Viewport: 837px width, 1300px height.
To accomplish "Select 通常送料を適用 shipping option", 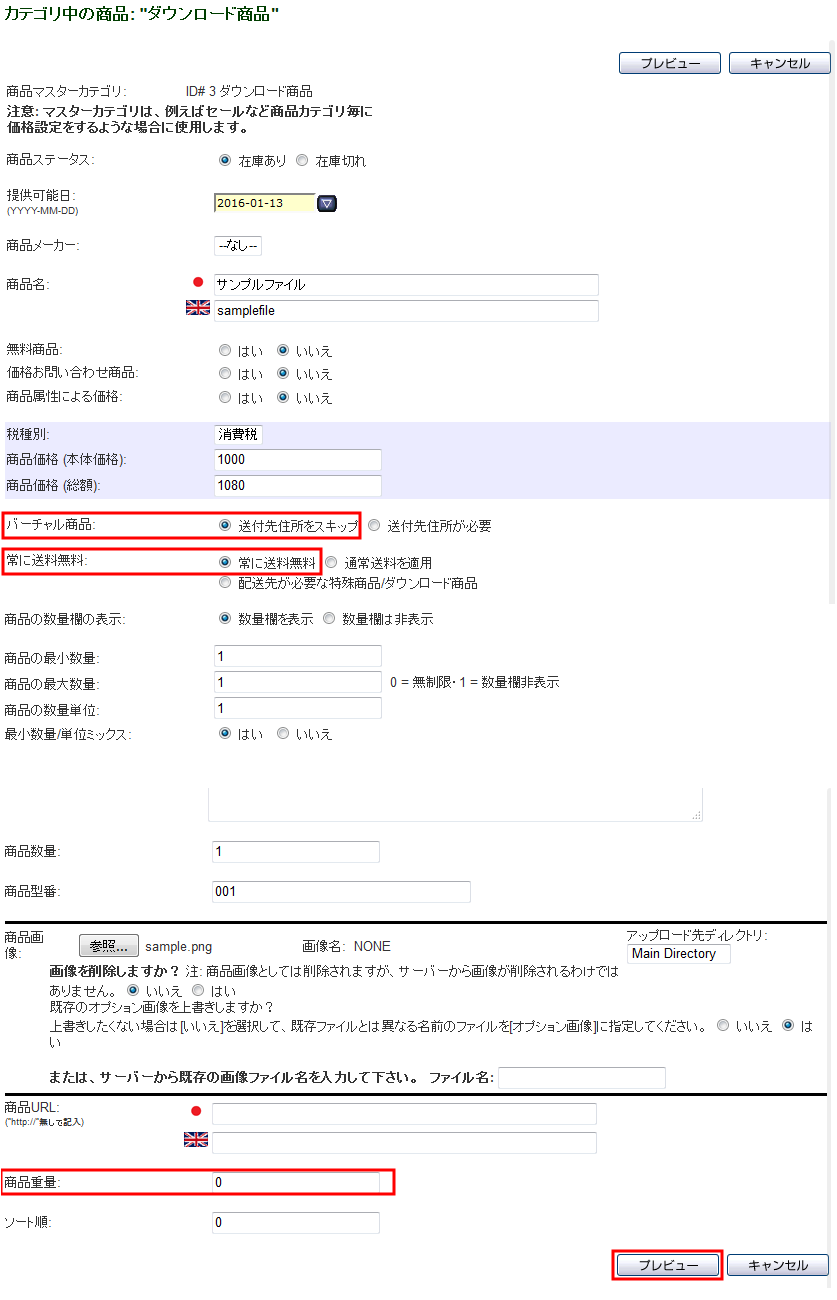I will point(331,563).
